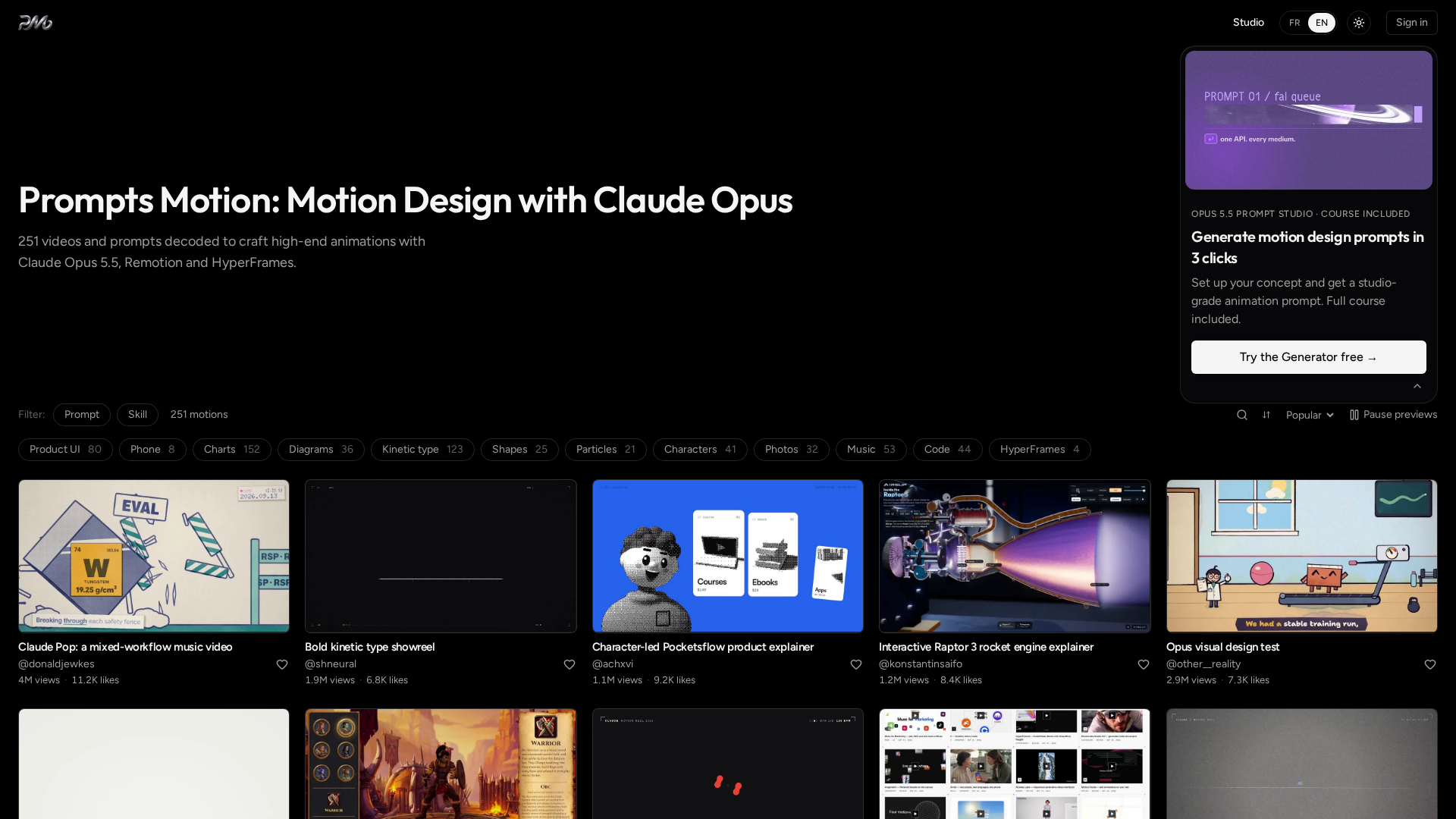Filter by Kinetic type category
The image size is (1456, 819).
click(422, 450)
